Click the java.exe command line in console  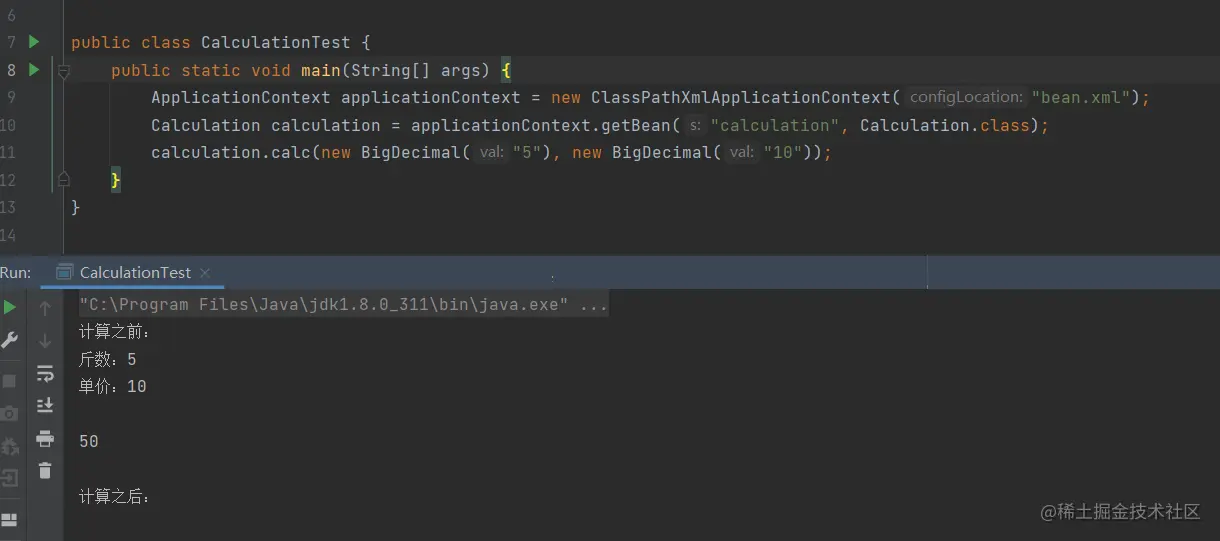pyautogui.click(x=343, y=305)
